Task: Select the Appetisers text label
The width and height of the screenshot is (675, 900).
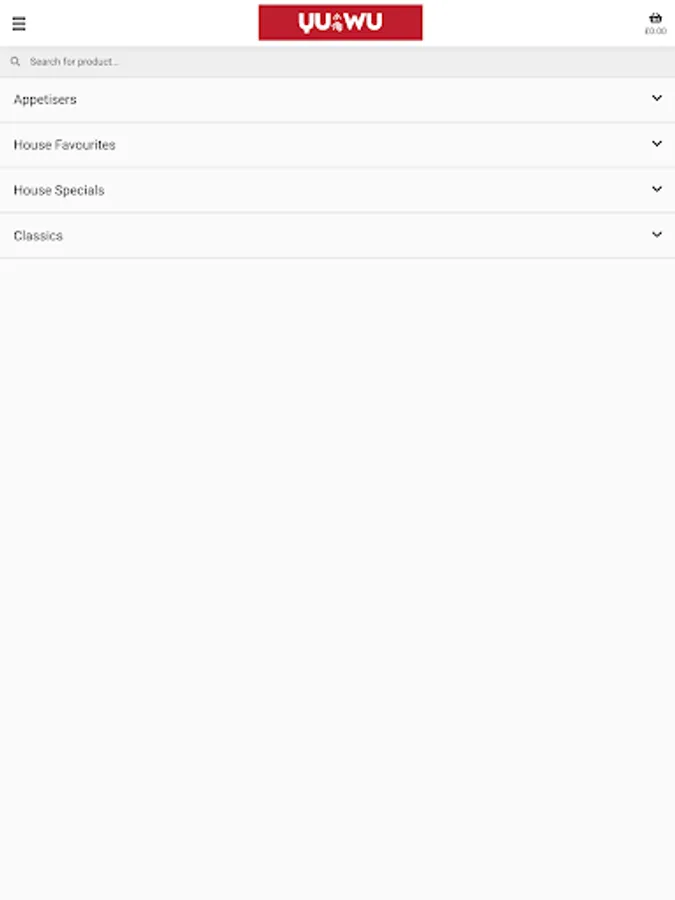Action: (45, 99)
